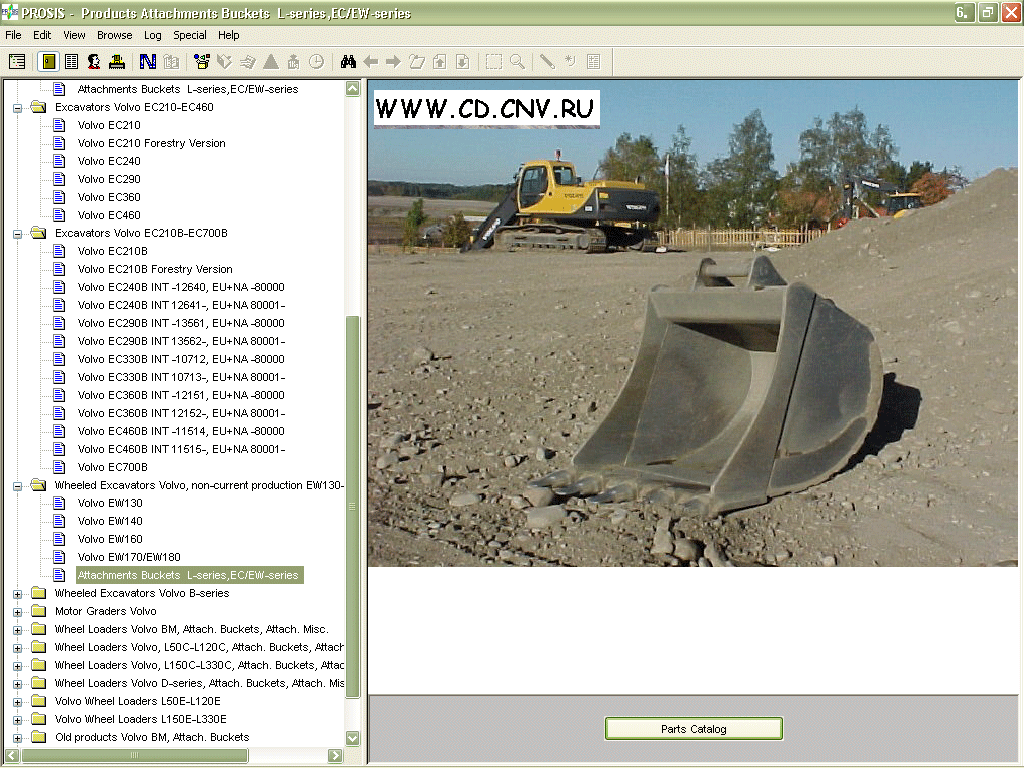The width and height of the screenshot is (1024, 768).
Task: Select Volvo EW170/EW180 tree item
Action: [129, 557]
